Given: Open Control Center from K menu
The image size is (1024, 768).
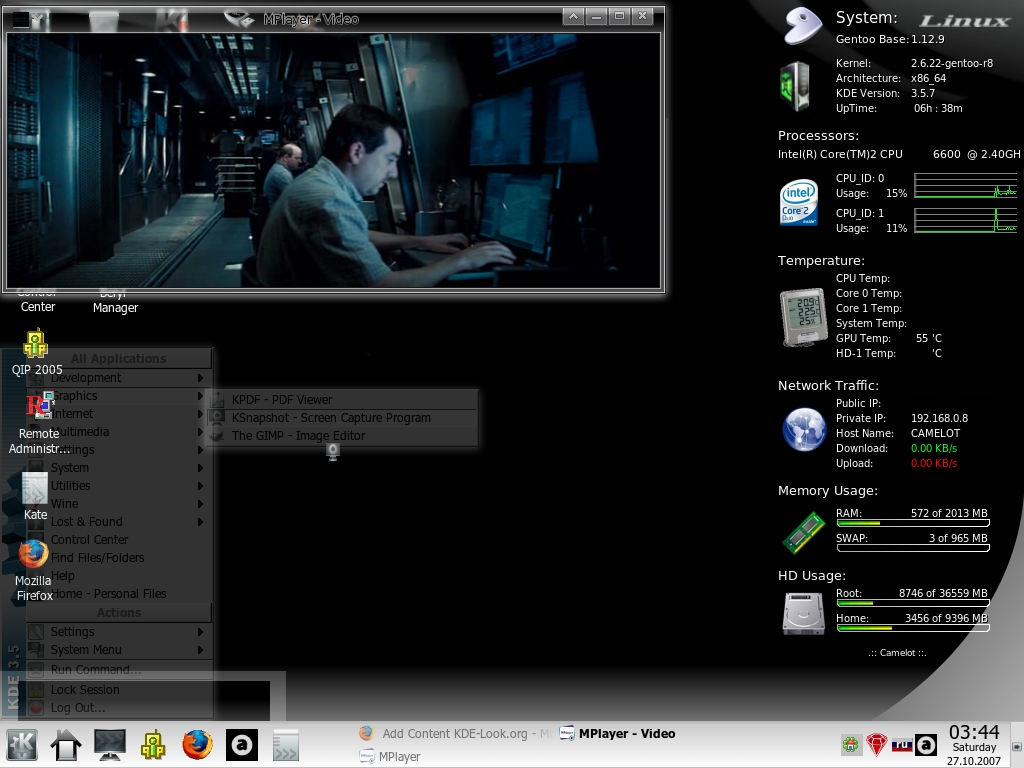Looking at the screenshot, I should tap(120, 540).
